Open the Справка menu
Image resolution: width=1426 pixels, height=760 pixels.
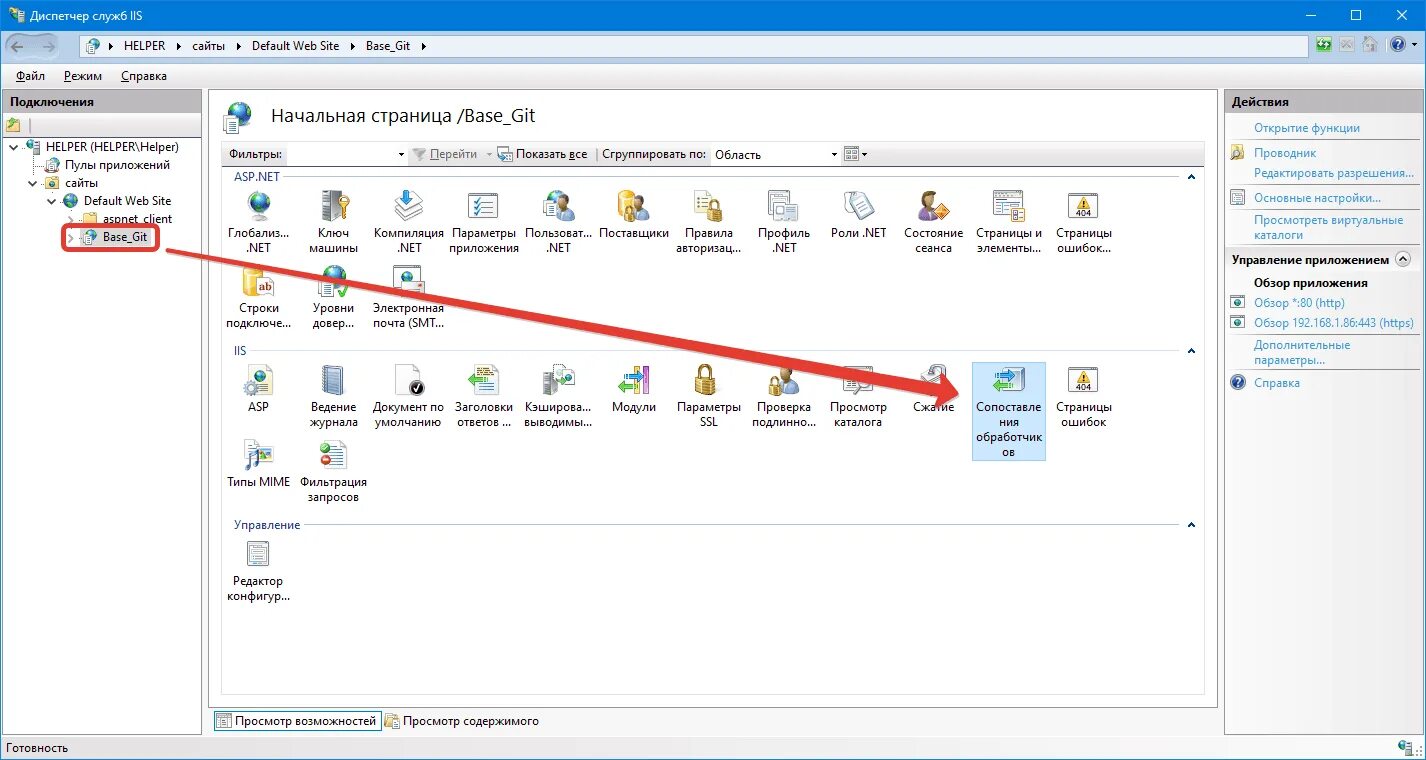pyautogui.click(x=144, y=76)
